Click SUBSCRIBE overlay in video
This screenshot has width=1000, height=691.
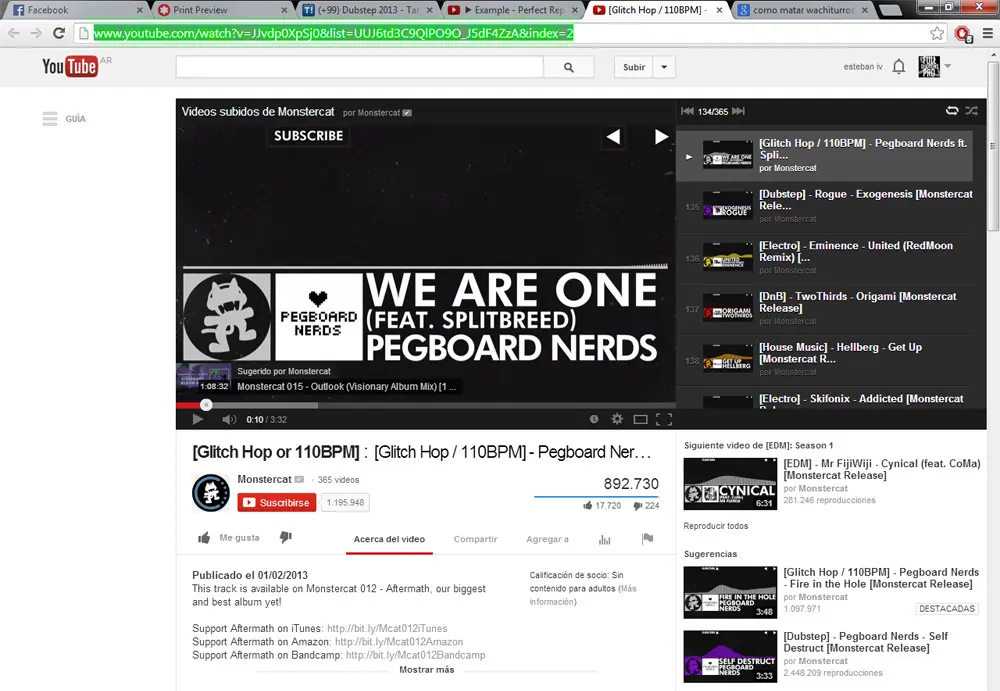tap(309, 135)
